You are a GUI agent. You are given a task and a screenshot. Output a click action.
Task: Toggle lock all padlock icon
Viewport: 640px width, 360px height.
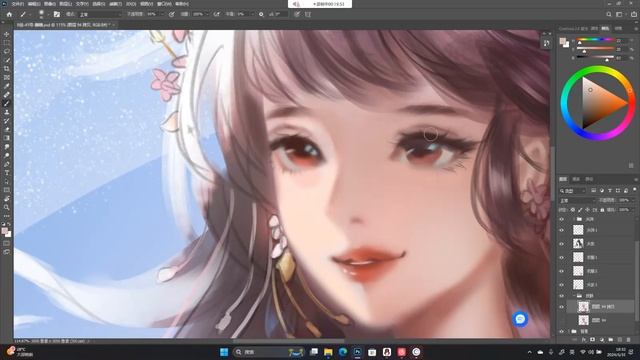(602, 210)
